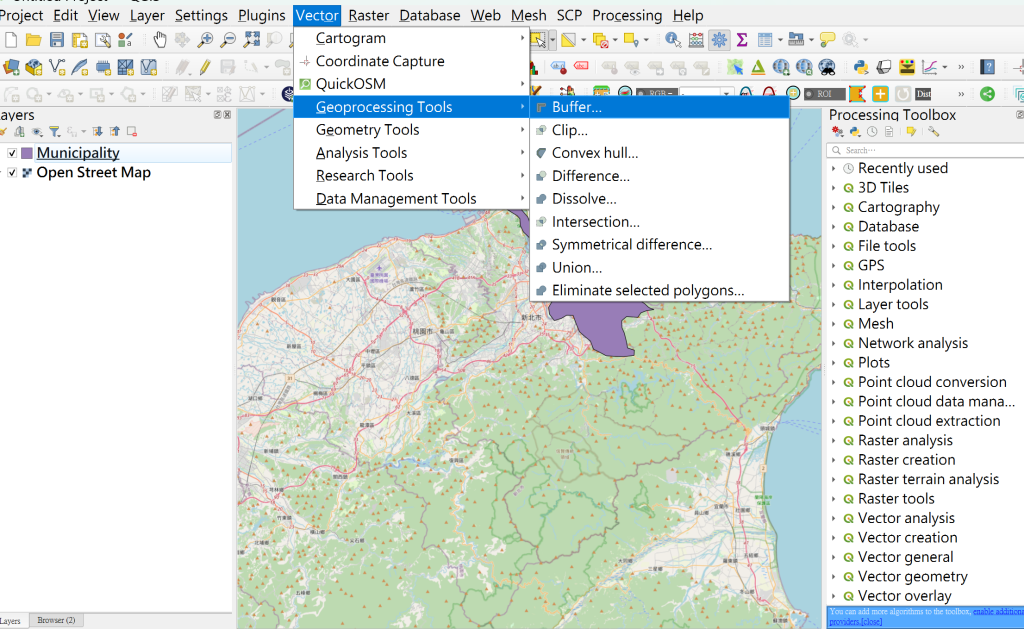Click the Filter Legend funnel icon
This screenshot has width=1024, height=629.
coord(55,132)
